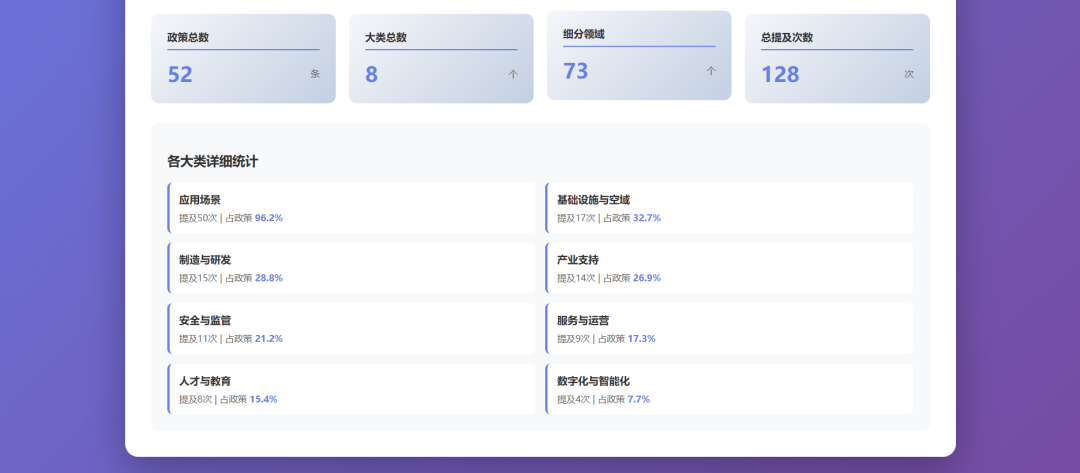
Task: Click the 96.2% percentage under 应用场景
Action: tap(269, 217)
